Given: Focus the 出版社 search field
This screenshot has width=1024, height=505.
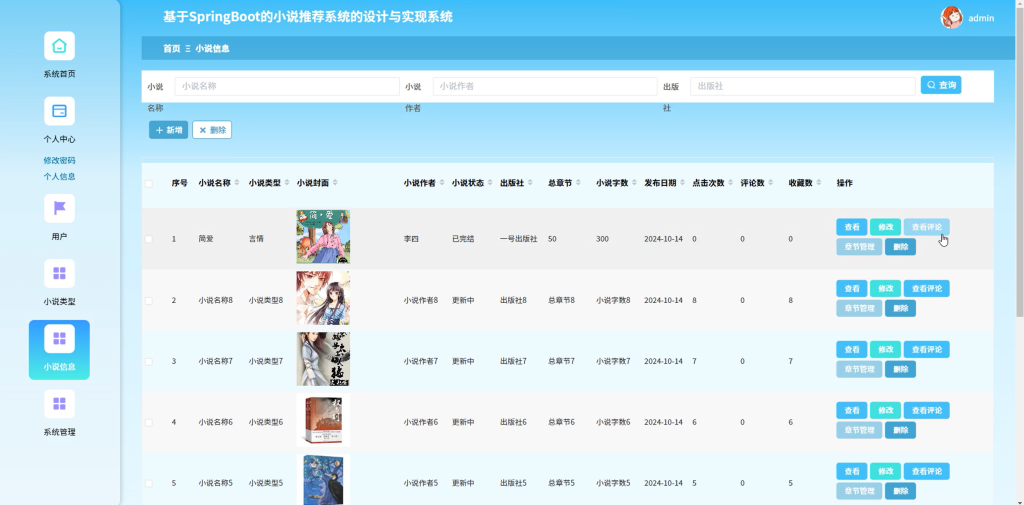Looking at the screenshot, I should tap(803, 86).
